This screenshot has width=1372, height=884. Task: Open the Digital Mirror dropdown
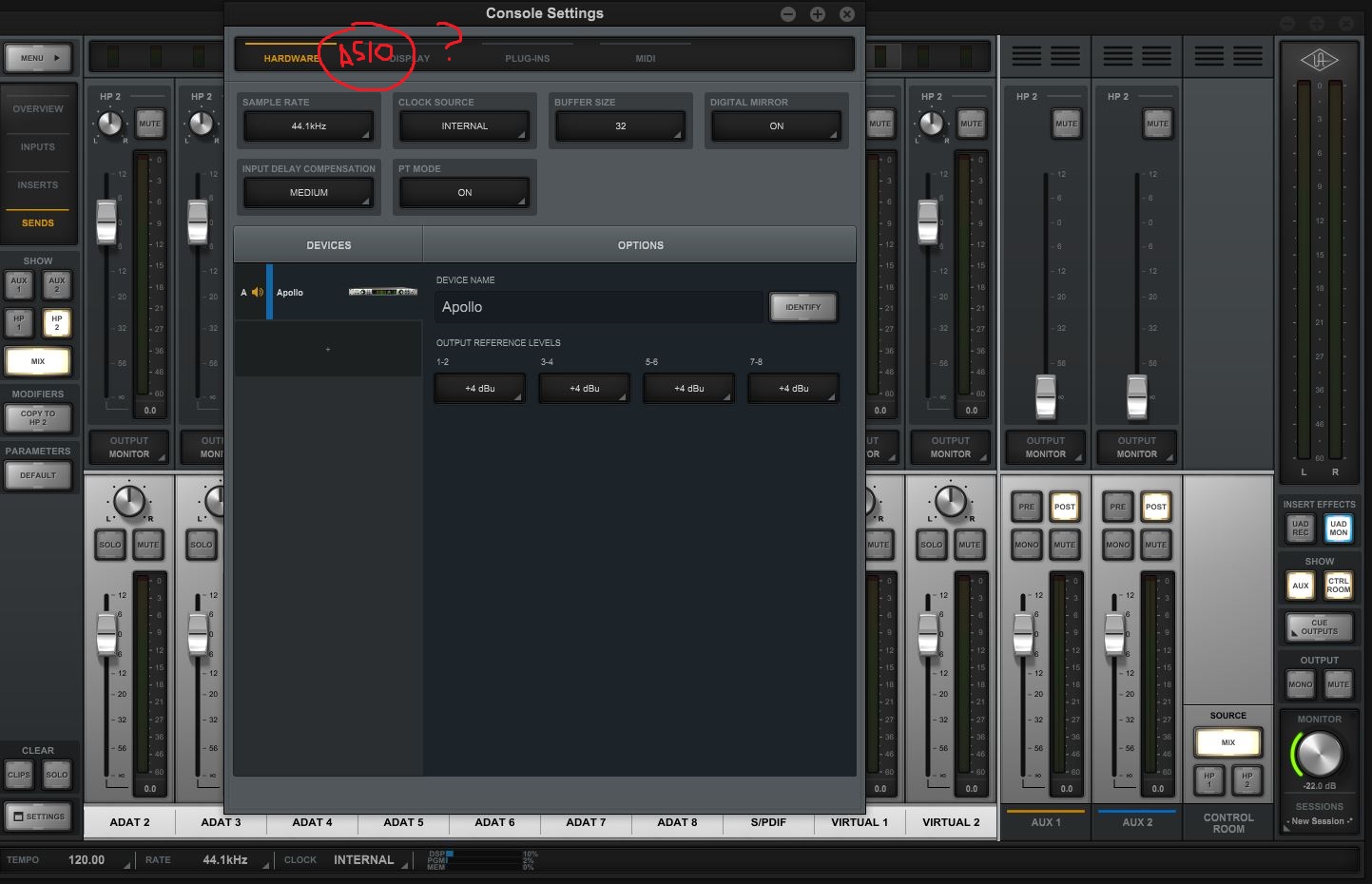[777, 125]
